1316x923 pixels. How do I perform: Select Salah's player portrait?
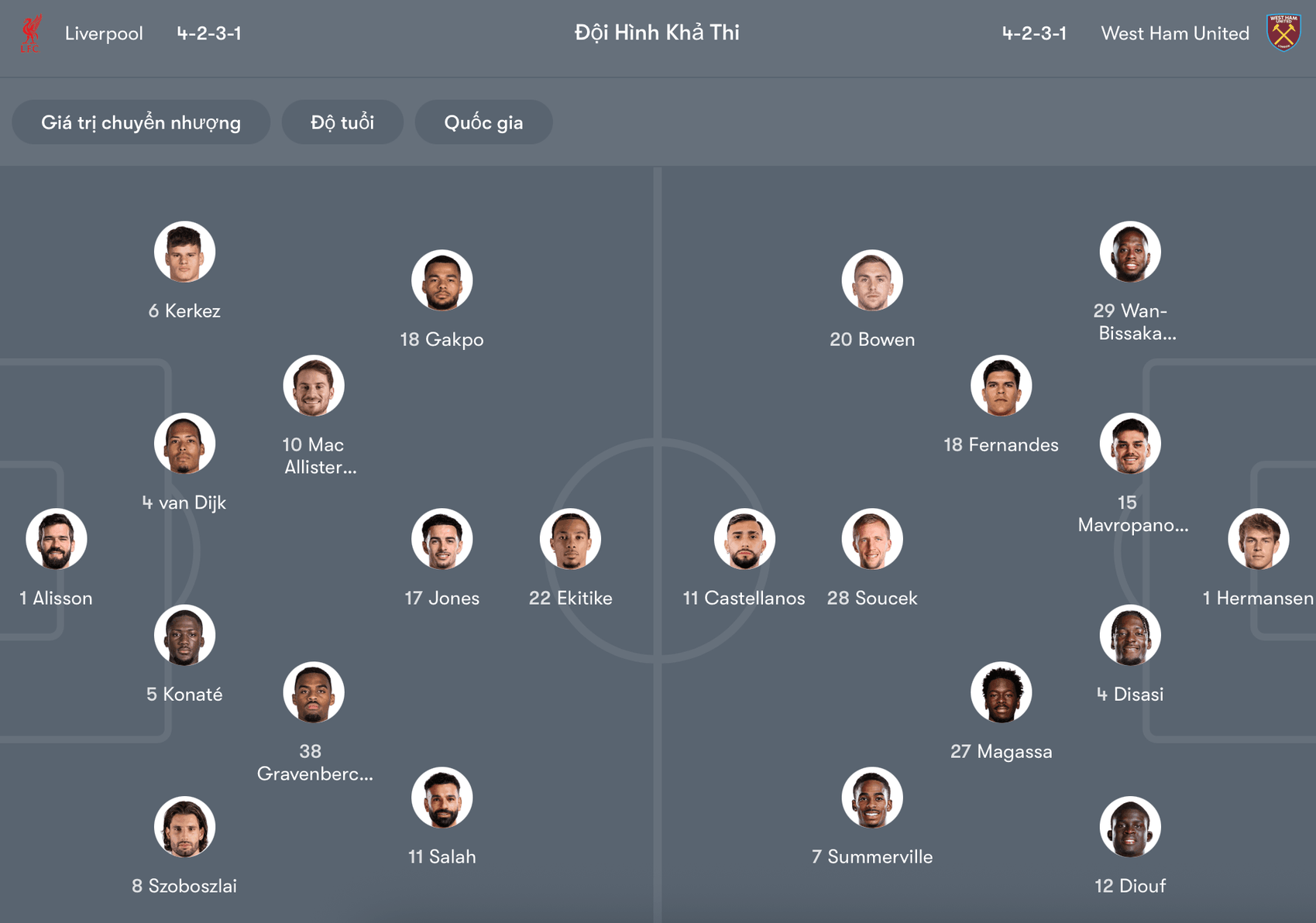[442, 798]
